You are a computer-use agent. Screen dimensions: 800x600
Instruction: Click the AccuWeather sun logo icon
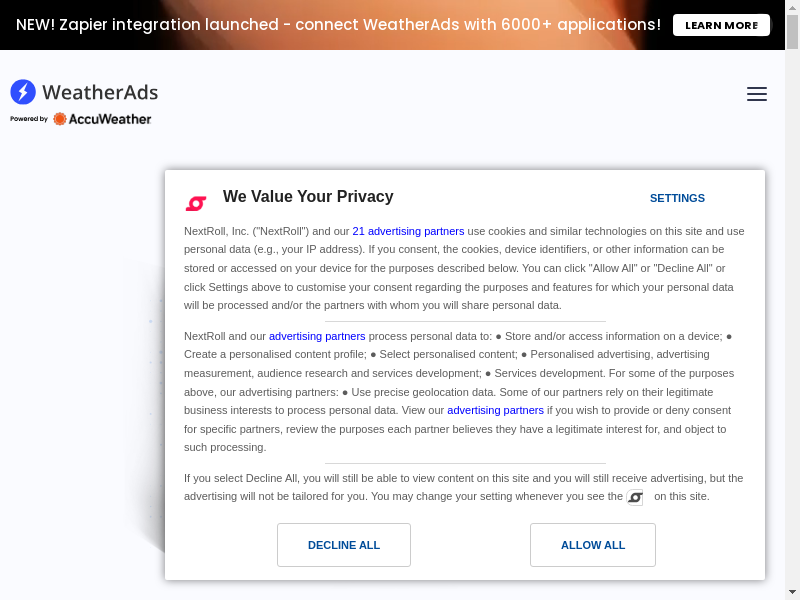[x=60, y=119]
